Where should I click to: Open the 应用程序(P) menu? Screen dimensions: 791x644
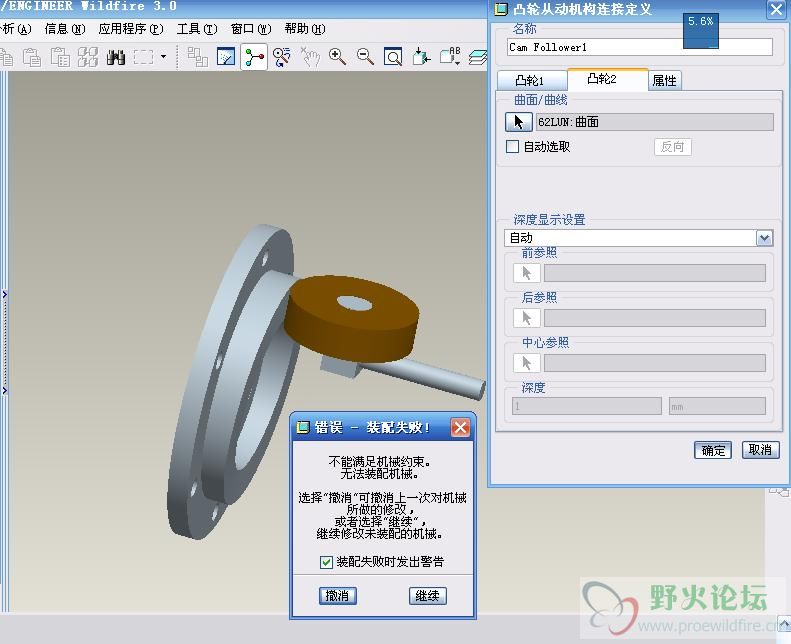131,29
